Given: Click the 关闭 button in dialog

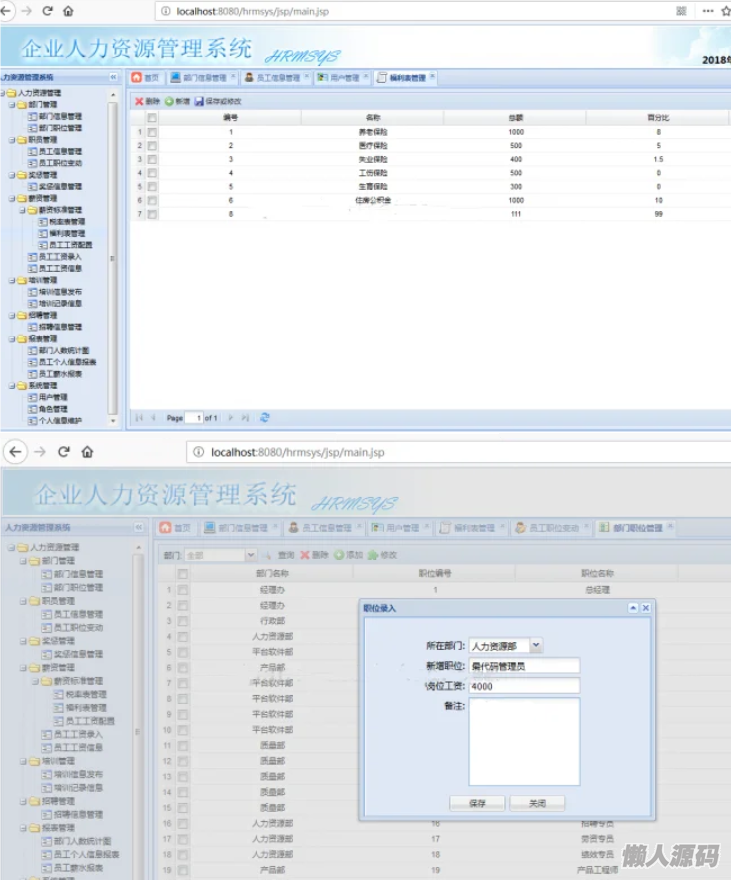Looking at the screenshot, I should click(537, 803).
